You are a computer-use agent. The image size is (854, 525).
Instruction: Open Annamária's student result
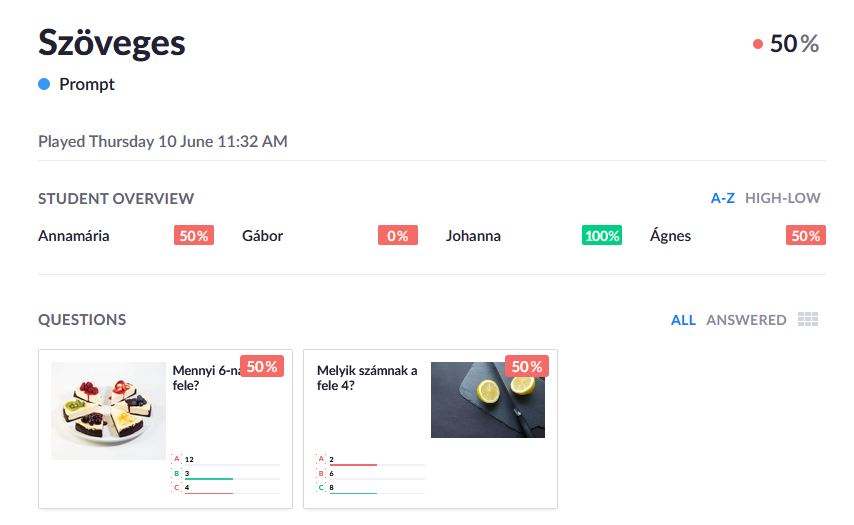[x=74, y=236]
